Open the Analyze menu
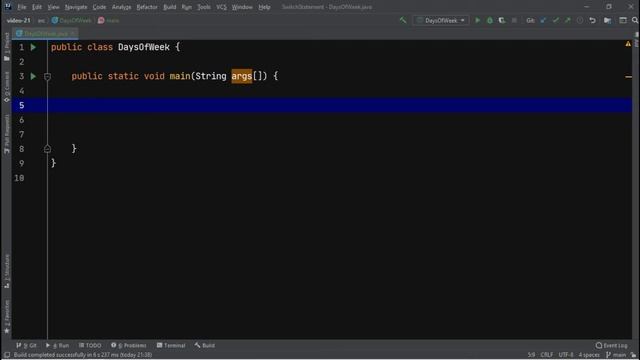This screenshot has width=640, height=360. point(121,7)
